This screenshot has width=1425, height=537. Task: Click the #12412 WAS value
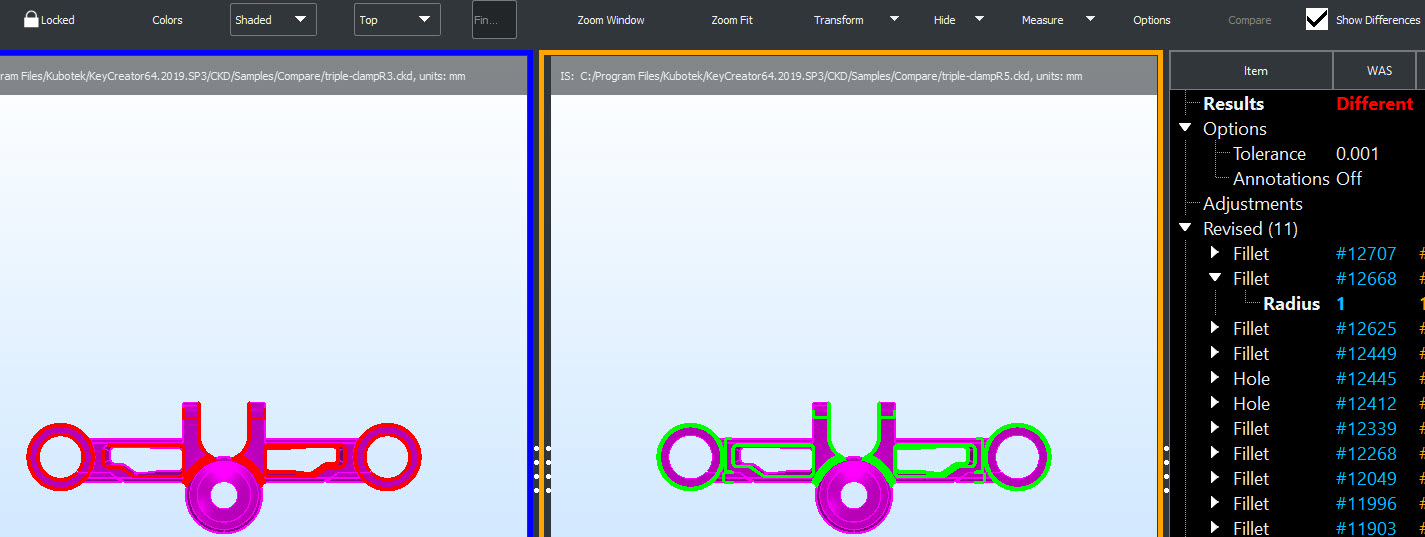(1366, 404)
